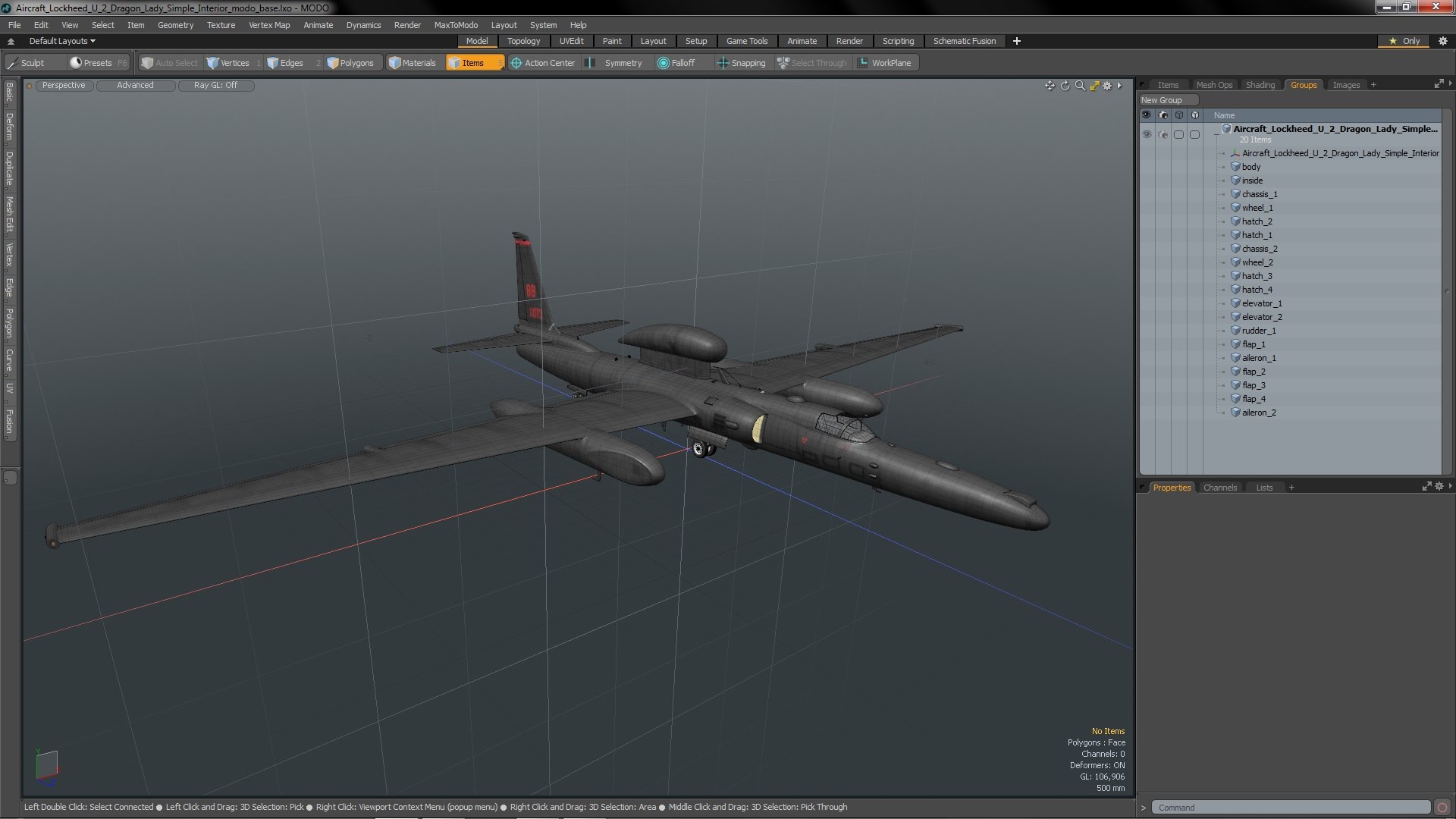1456x819 pixels.
Task: Switch to the Shading panel tab
Action: pyautogui.click(x=1260, y=85)
